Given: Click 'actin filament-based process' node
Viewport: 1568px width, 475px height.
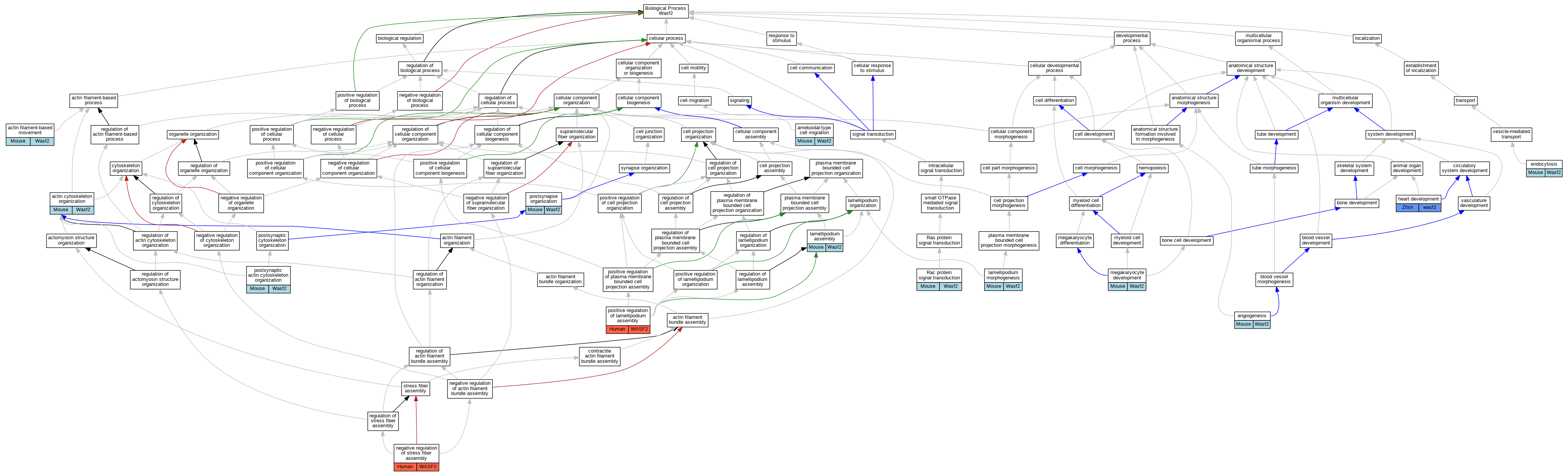Looking at the screenshot, I should coord(93,100).
